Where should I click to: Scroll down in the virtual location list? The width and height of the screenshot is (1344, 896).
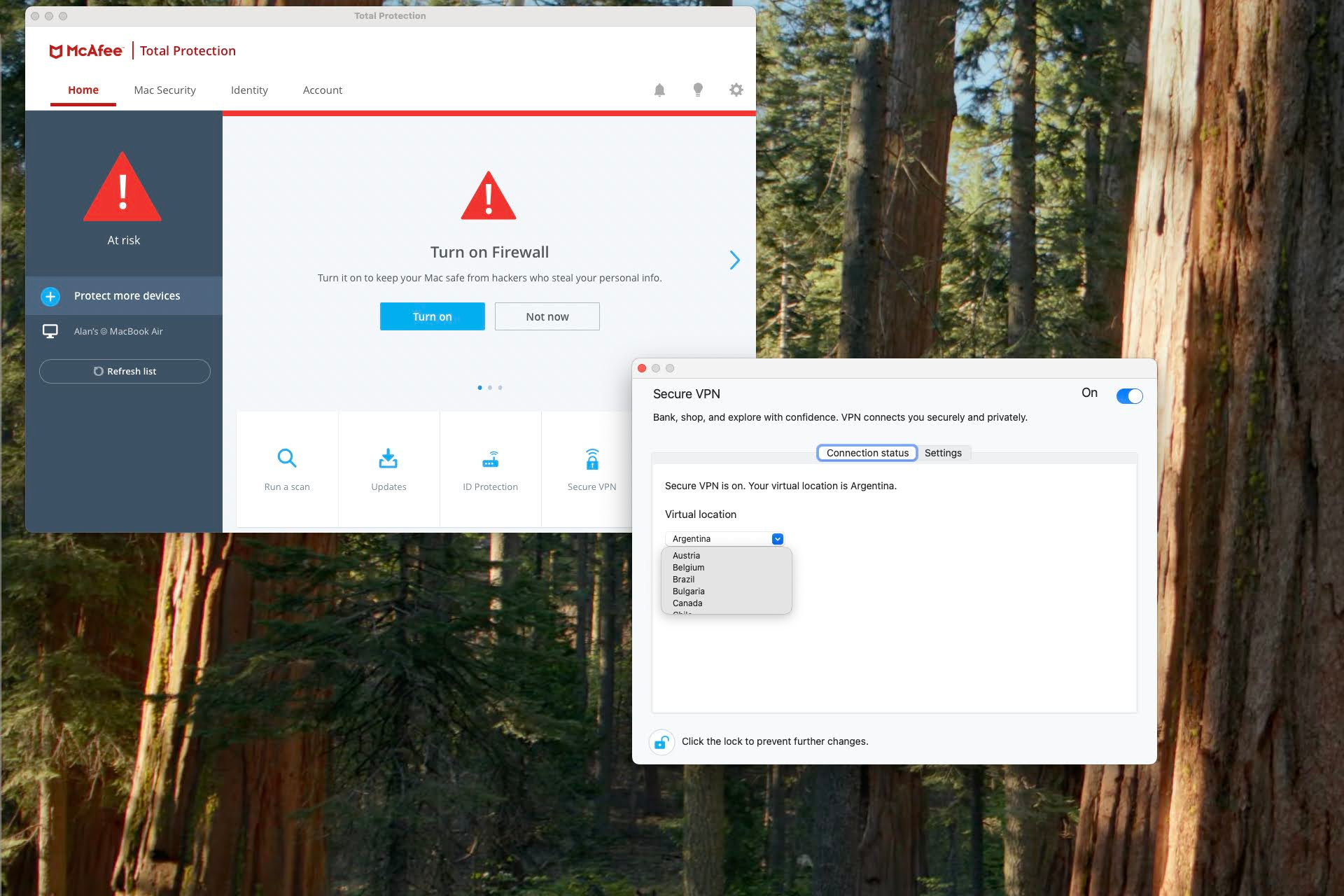coord(784,609)
